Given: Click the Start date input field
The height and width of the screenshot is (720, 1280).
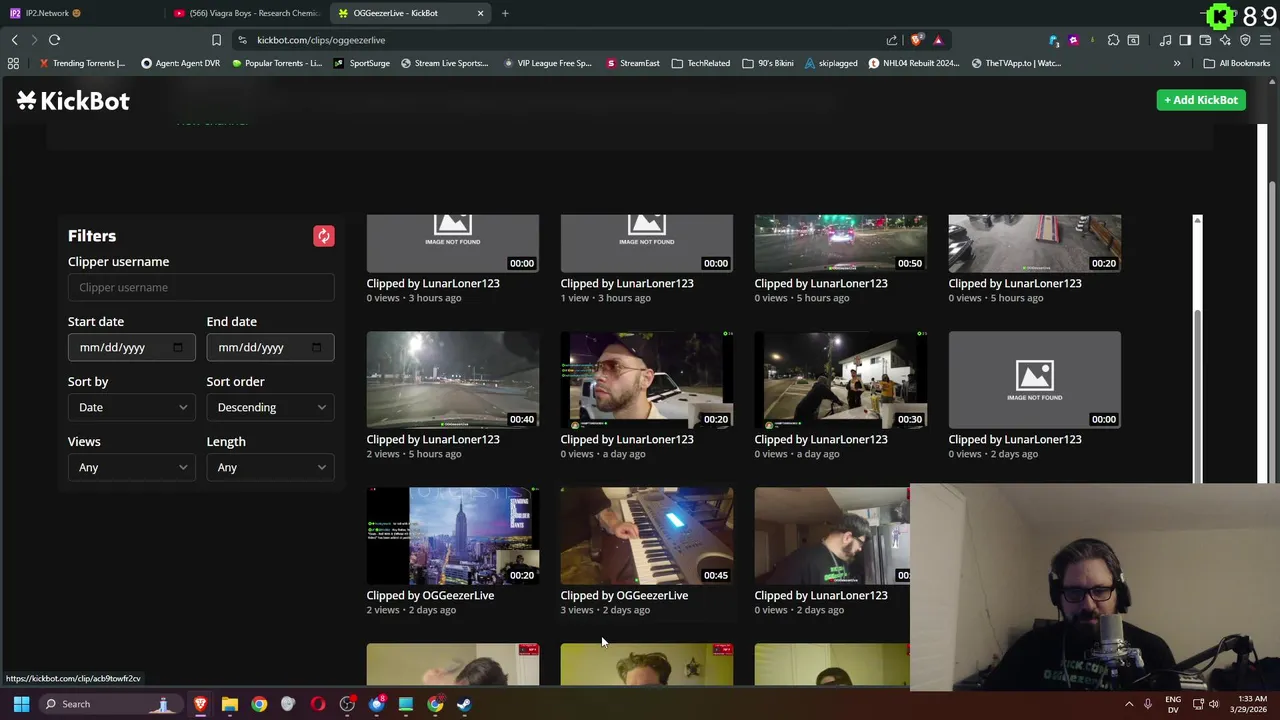Looking at the screenshot, I should [132, 347].
